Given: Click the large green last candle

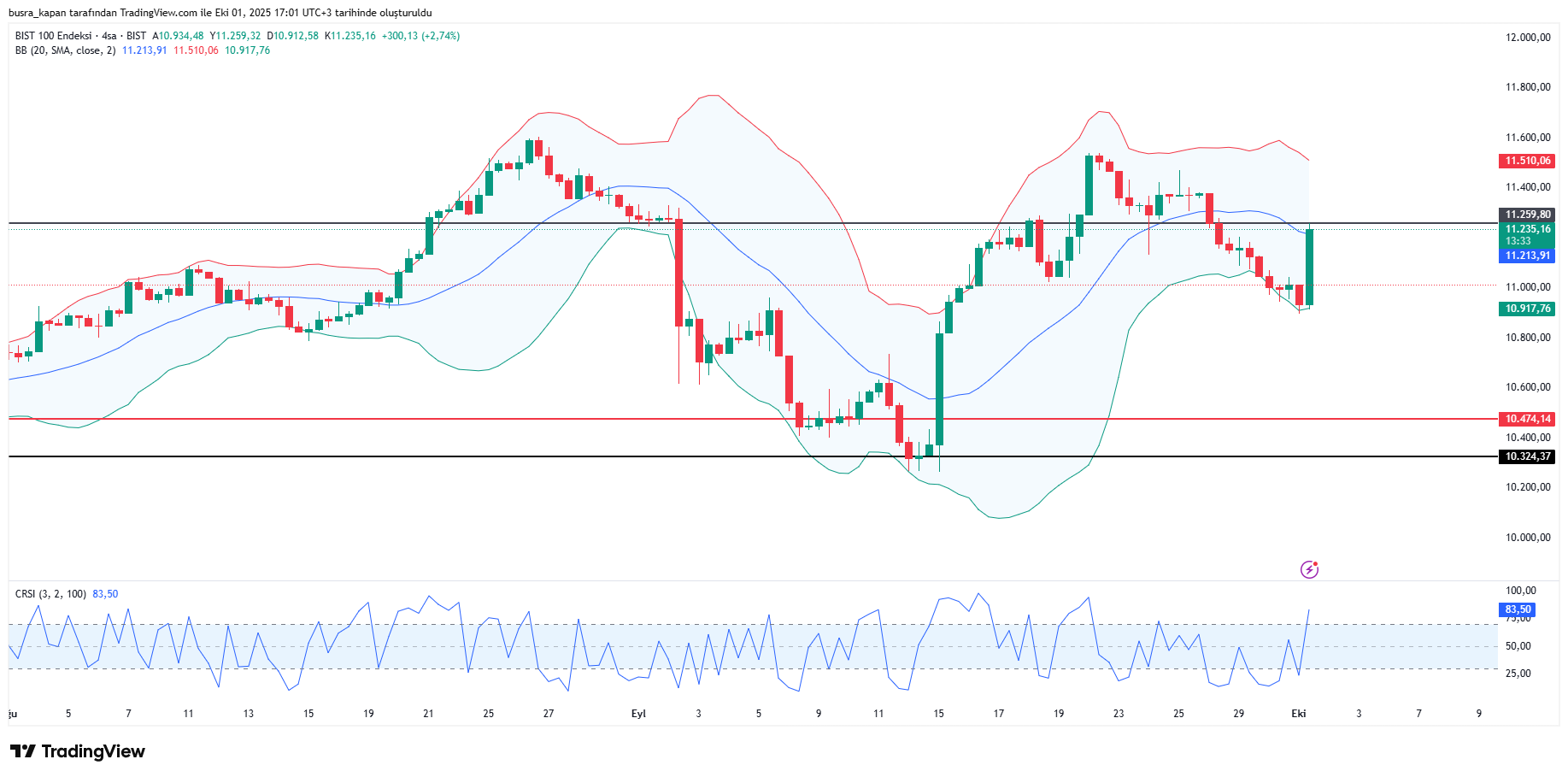Looking at the screenshot, I should [1309, 267].
